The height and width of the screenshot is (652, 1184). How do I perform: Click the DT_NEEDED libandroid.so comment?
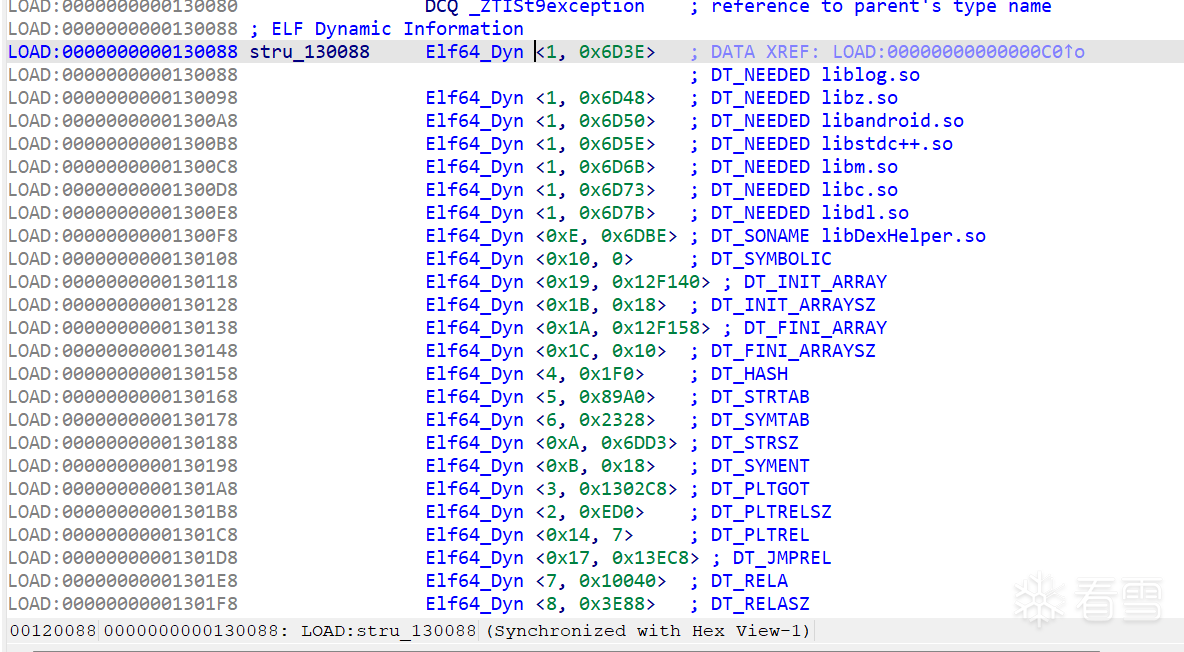837,121
